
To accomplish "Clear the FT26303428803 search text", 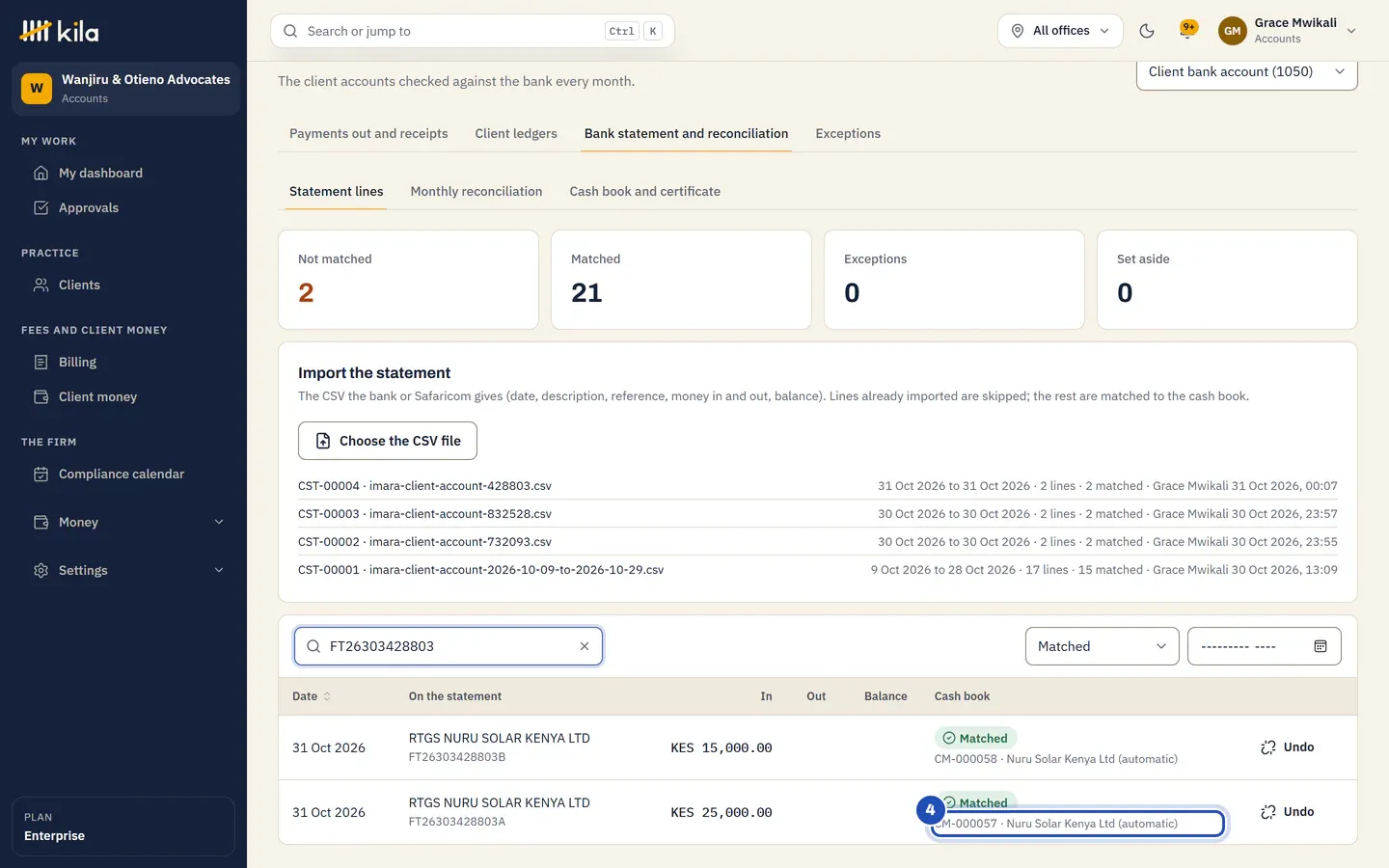I will pos(585,646).
